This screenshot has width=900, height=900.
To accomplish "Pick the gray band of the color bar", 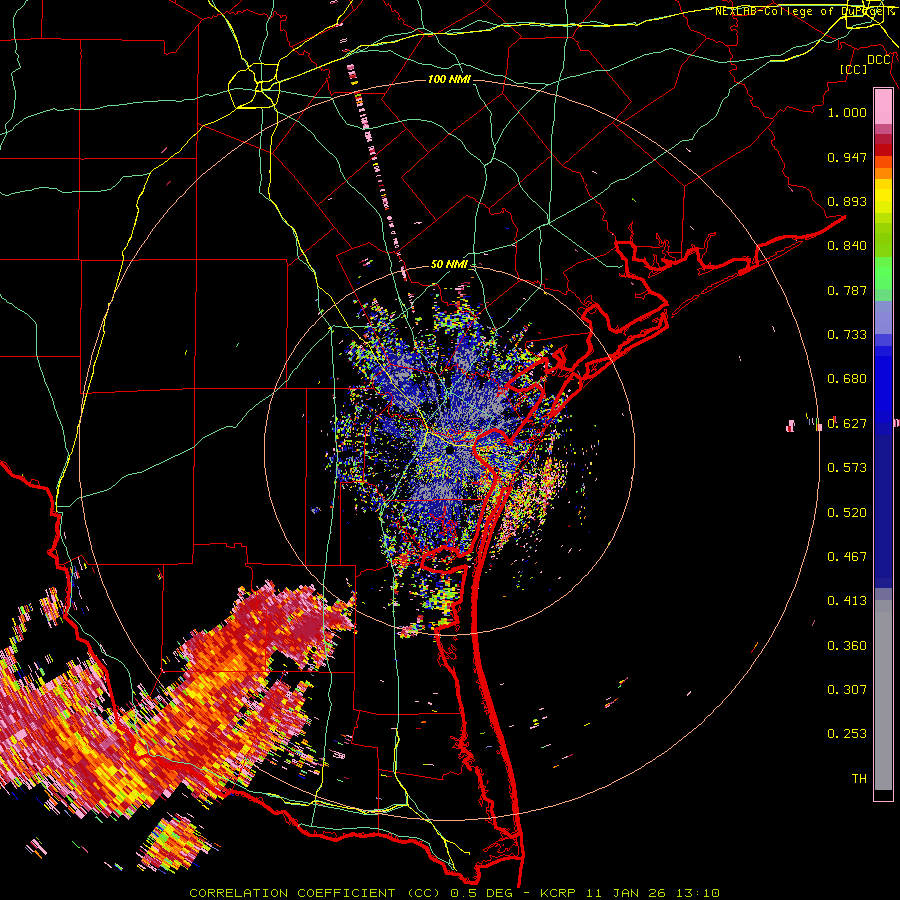I will (883, 695).
